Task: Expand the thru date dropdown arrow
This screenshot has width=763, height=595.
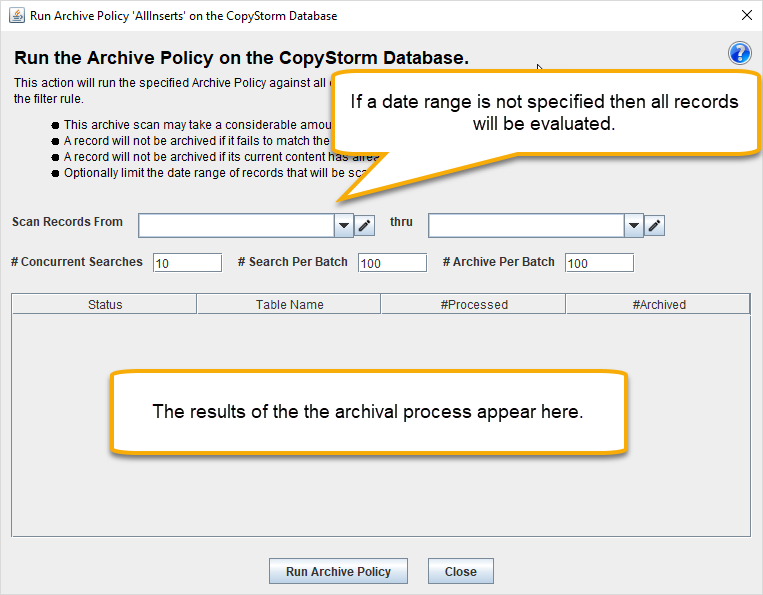Action: point(634,226)
